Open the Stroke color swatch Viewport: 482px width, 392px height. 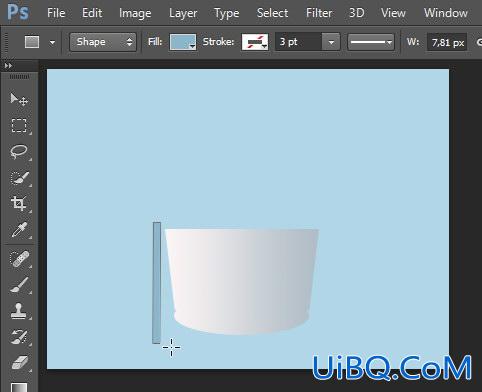point(255,42)
